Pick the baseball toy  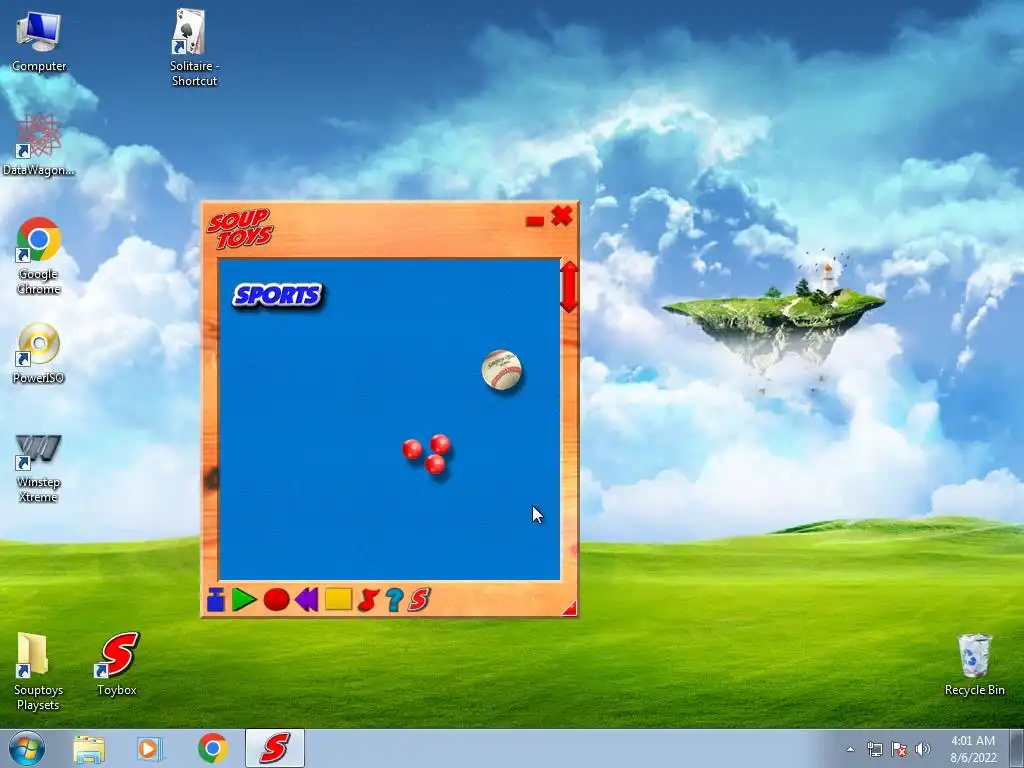pyautogui.click(x=502, y=370)
